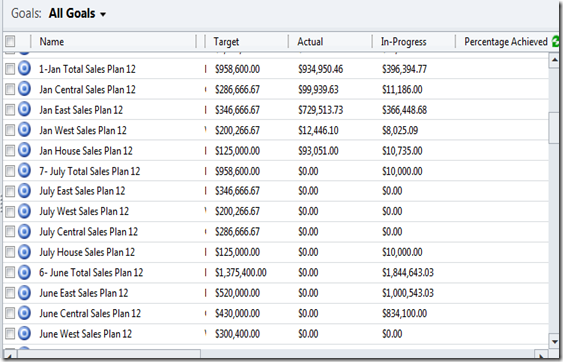
Task: Open the July West Sales Plan 12 goal
Action: pyautogui.click(x=84, y=212)
